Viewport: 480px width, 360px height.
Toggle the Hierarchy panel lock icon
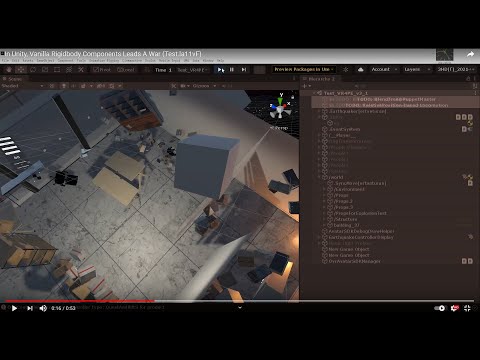(468, 79)
